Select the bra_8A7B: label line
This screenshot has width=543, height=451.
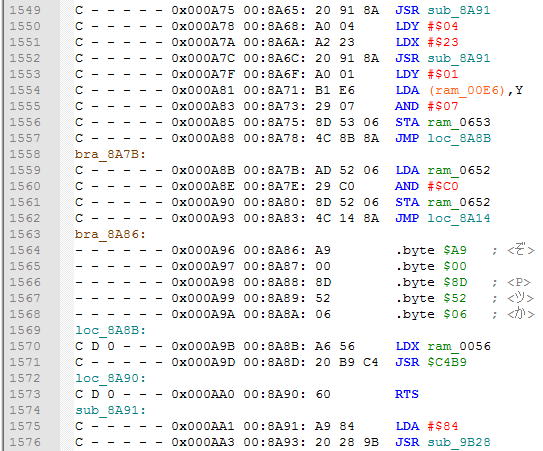(110, 154)
